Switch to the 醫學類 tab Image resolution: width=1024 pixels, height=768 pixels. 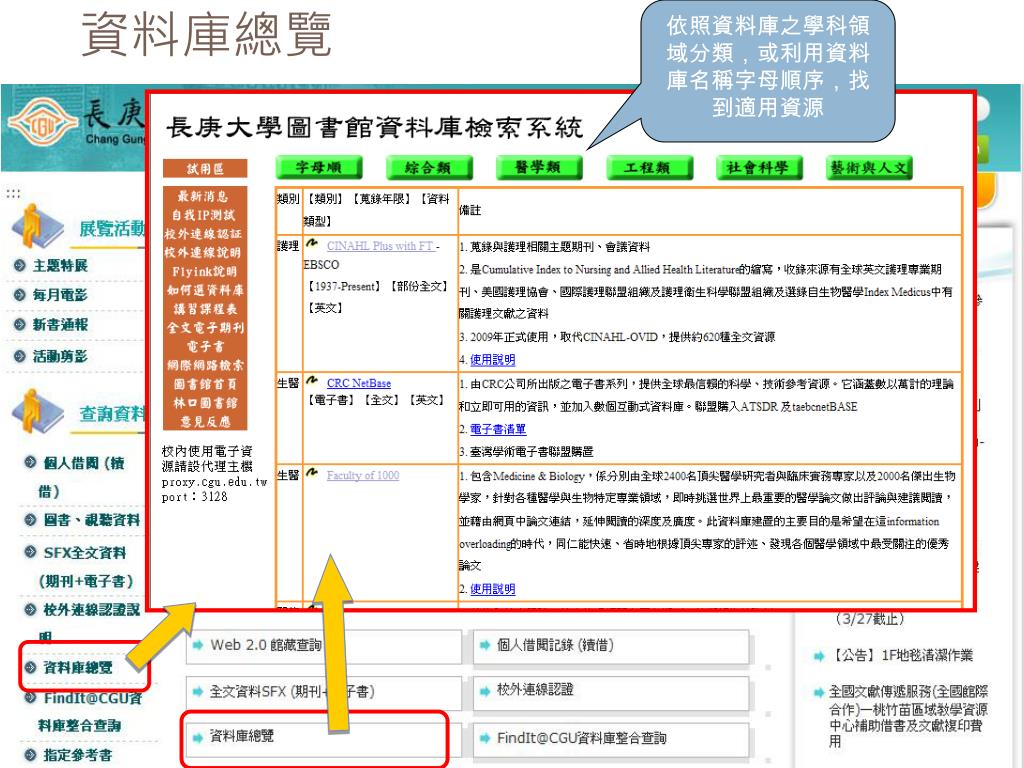click(x=538, y=168)
